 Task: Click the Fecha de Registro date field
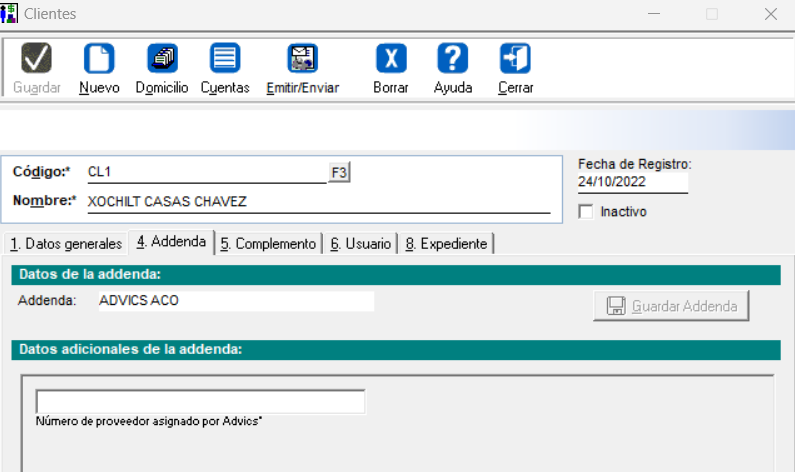pos(633,182)
